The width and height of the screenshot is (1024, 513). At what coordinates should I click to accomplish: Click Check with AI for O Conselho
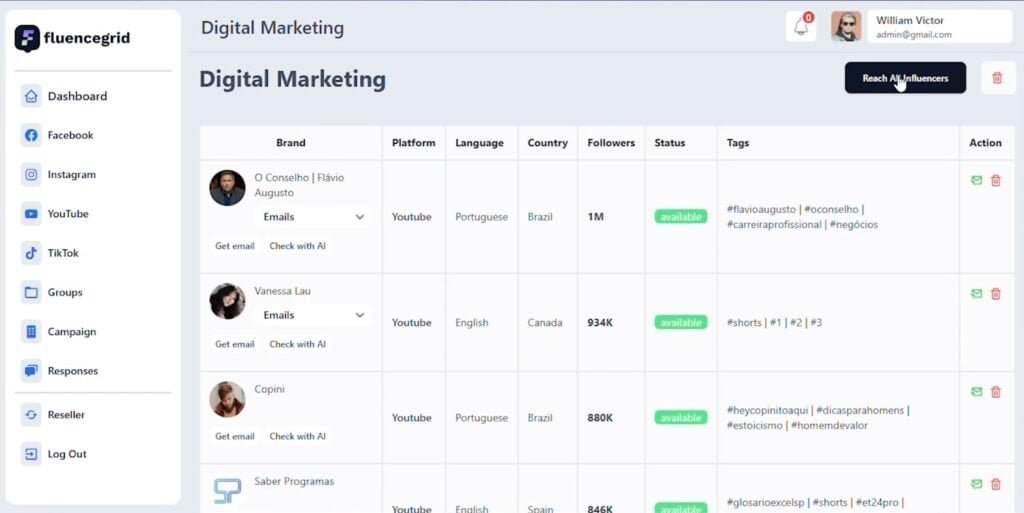[297, 246]
